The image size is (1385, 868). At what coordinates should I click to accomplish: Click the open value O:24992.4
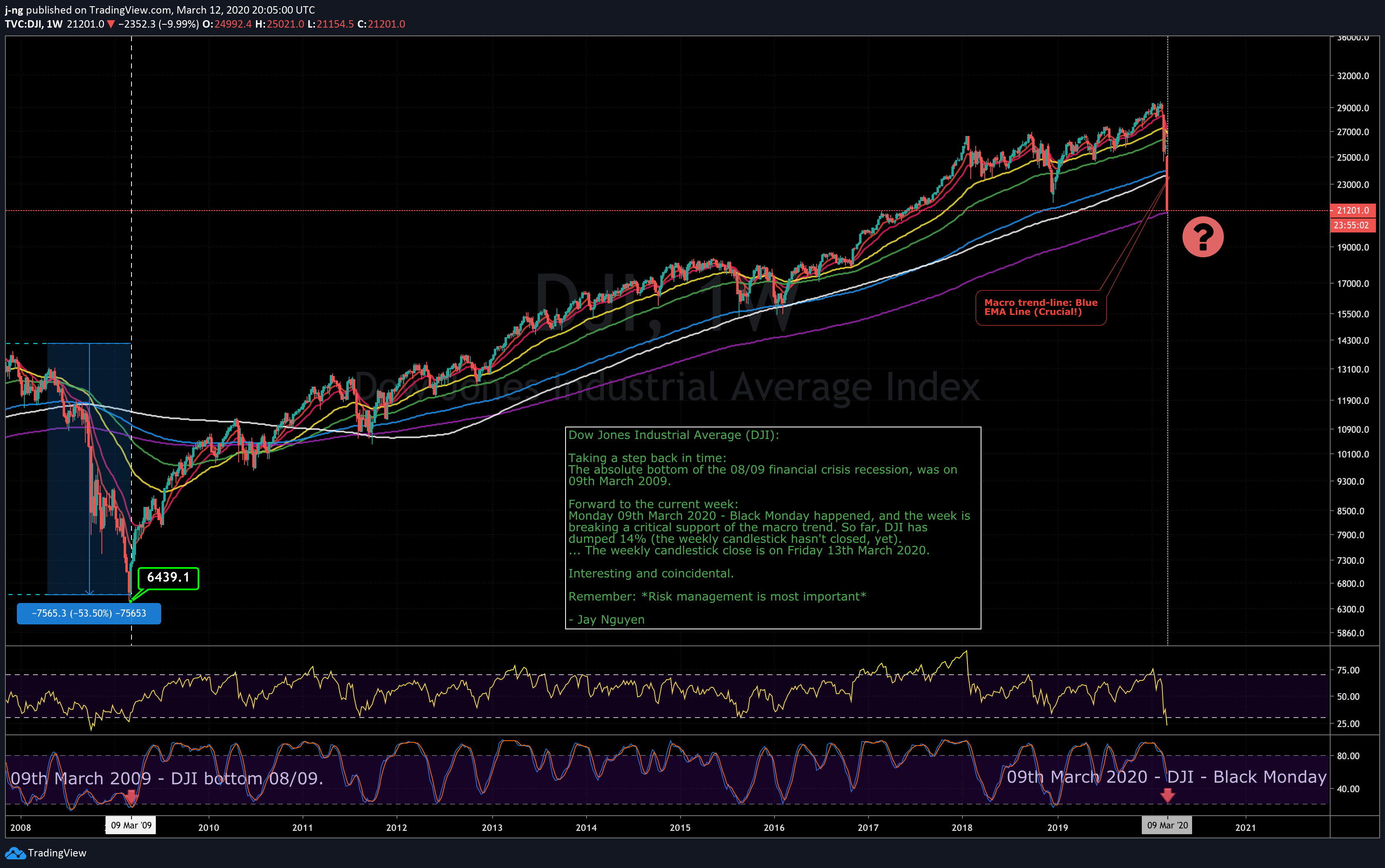click(227, 24)
